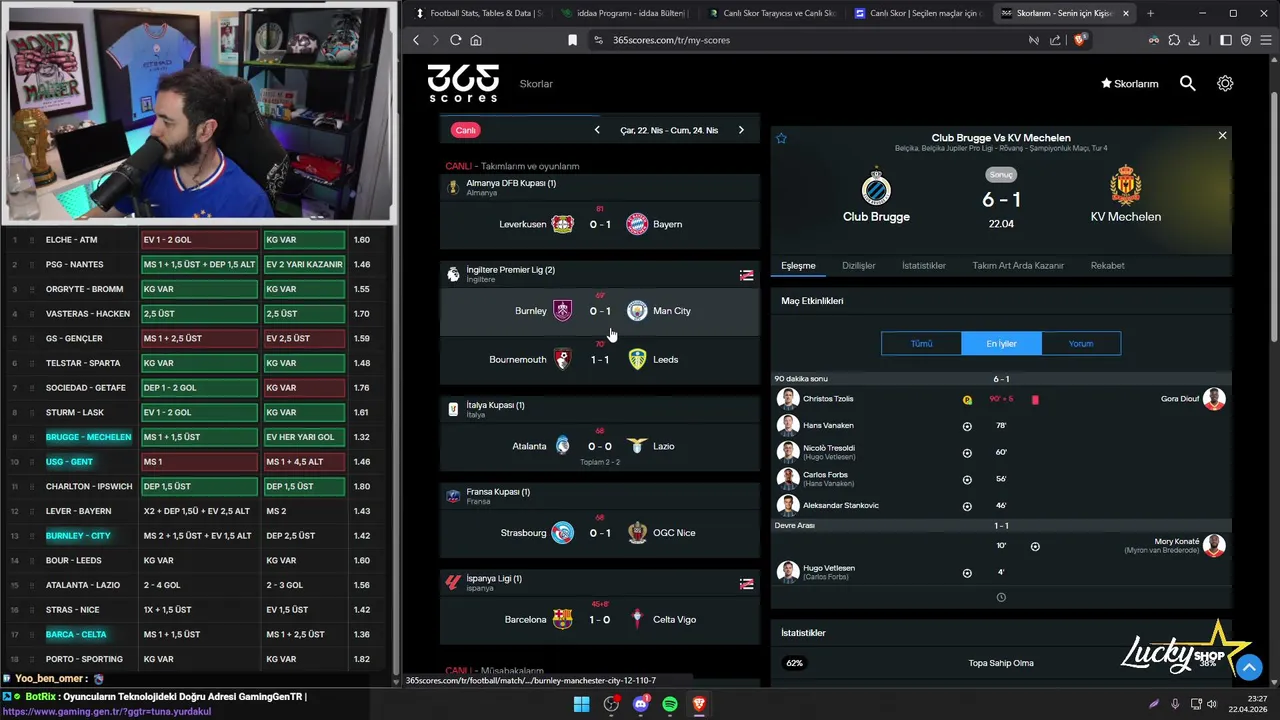1280x720 pixels.
Task: Go to previous date range arrow
Action: pos(597,130)
